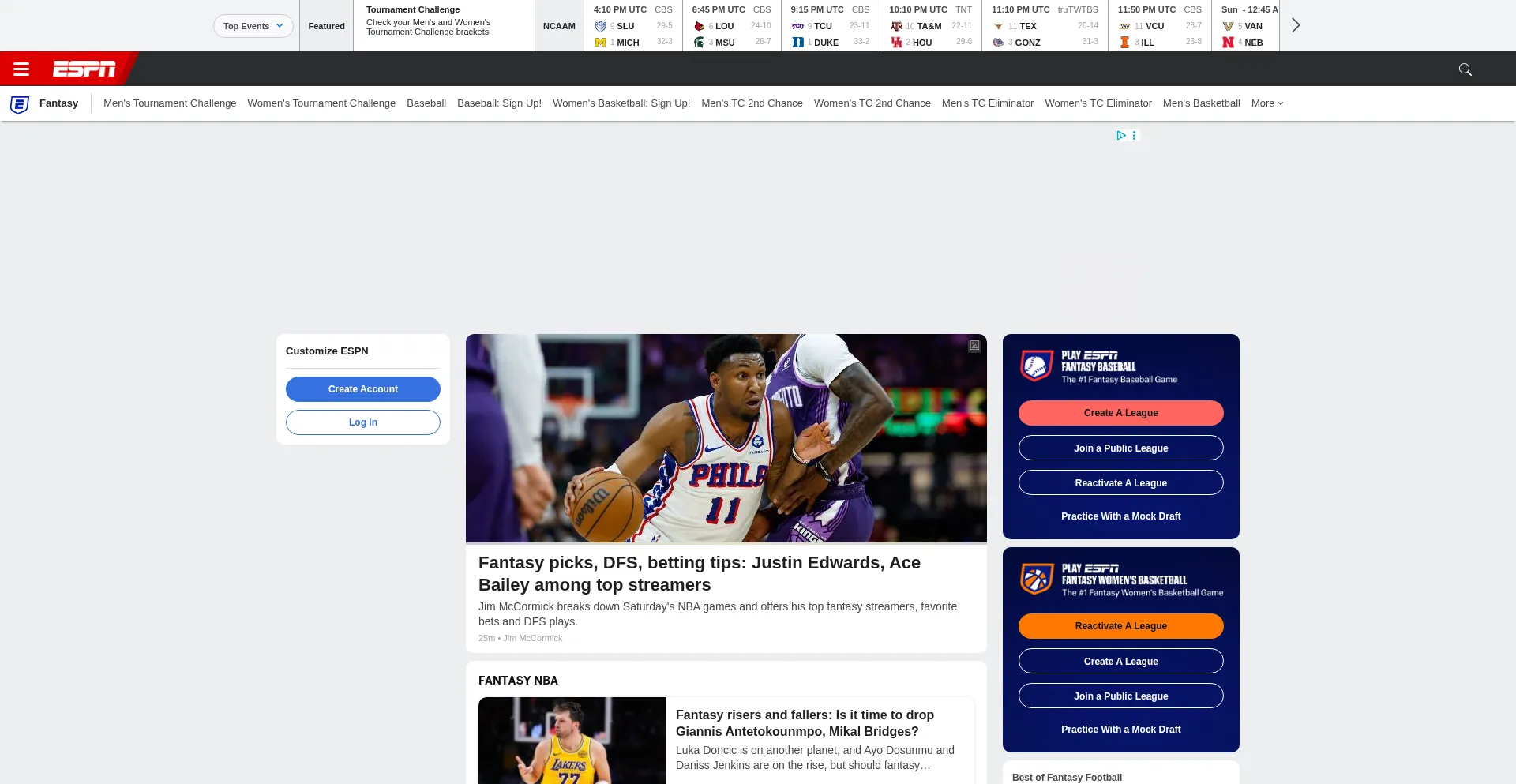1516x784 pixels.
Task: Reactivate A League in Women's Basketball
Action: tap(1121, 626)
